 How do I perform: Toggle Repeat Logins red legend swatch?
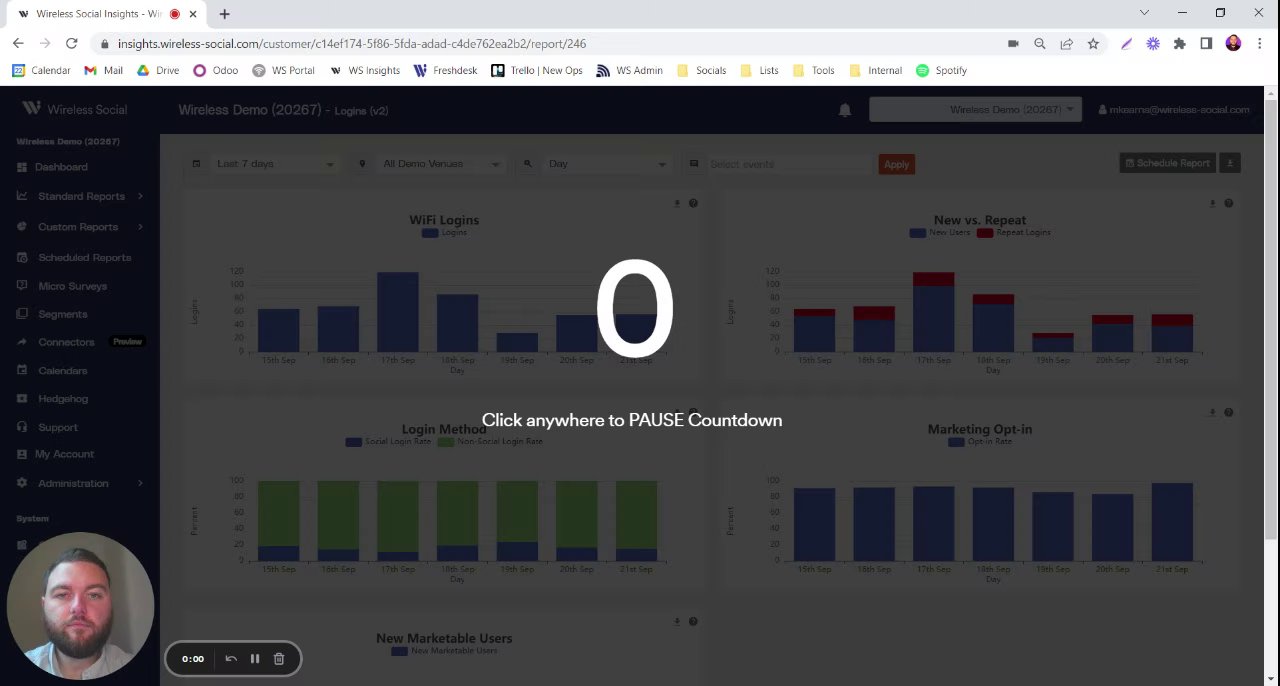point(985,233)
